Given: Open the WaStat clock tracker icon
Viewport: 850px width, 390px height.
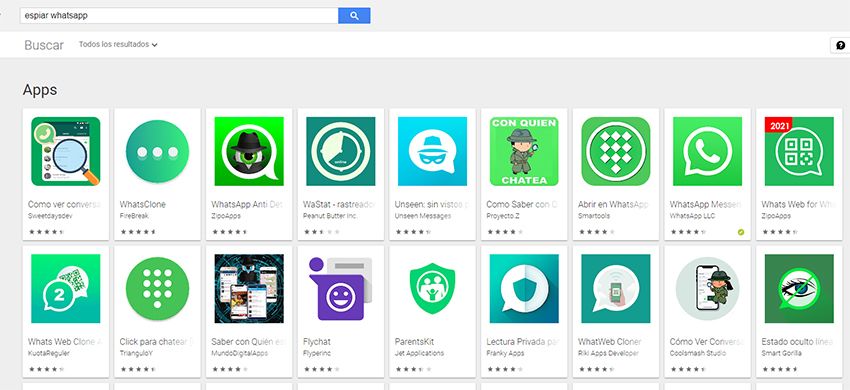Looking at the screenshot, I should [x=340, y=151].
